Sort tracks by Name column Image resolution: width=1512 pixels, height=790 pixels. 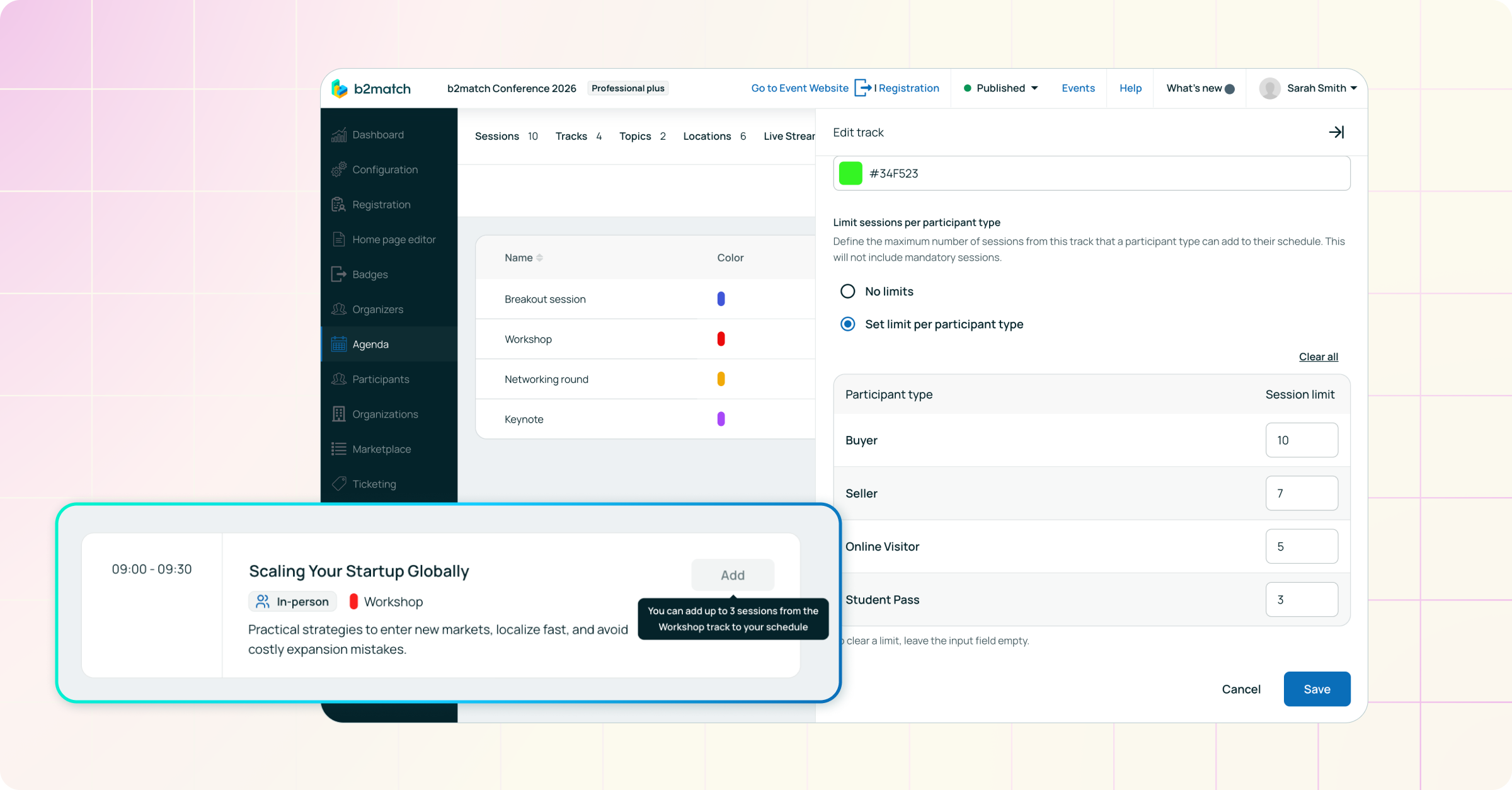524,258
